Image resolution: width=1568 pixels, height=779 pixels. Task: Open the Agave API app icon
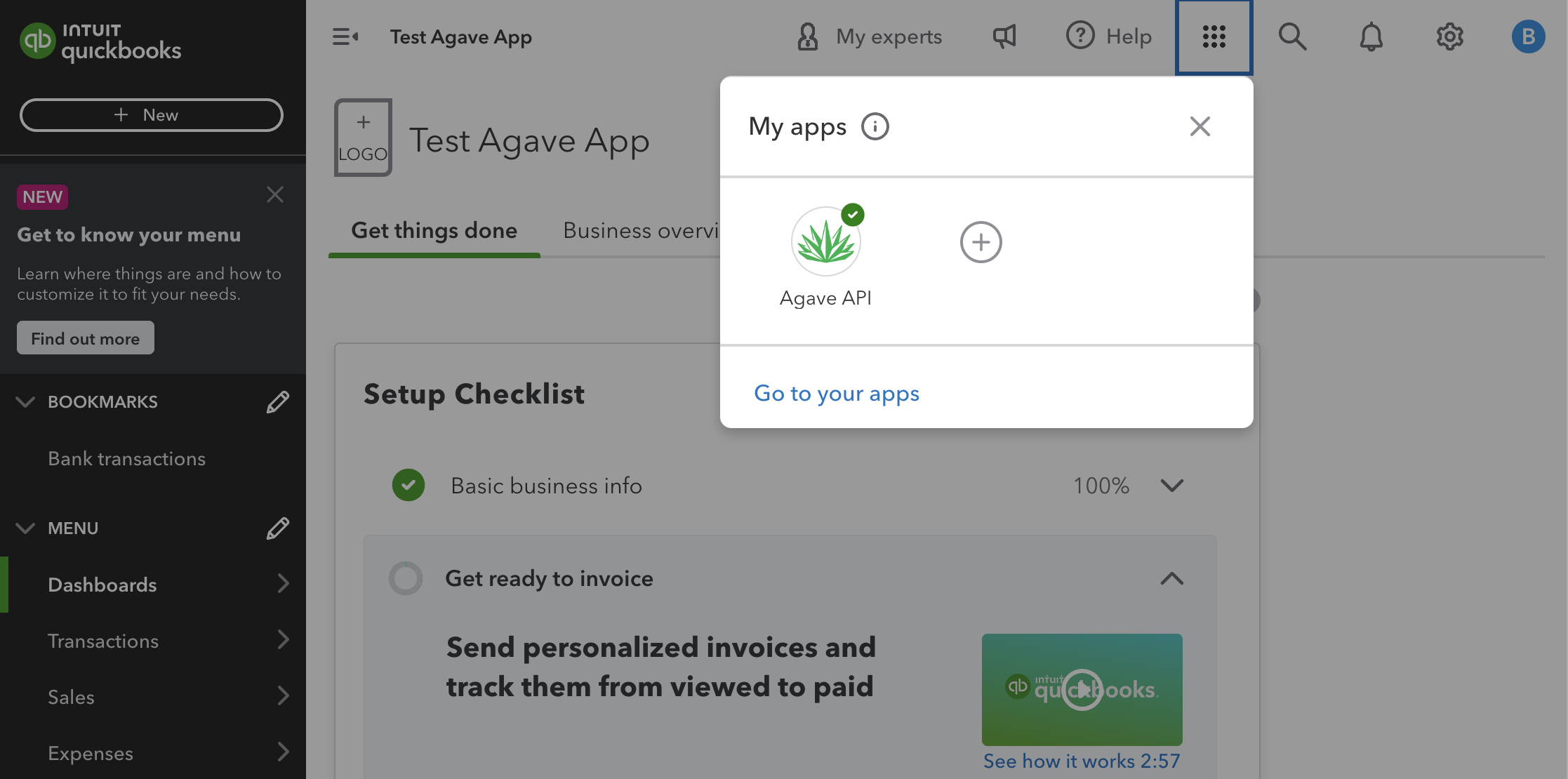click(826, 241)
